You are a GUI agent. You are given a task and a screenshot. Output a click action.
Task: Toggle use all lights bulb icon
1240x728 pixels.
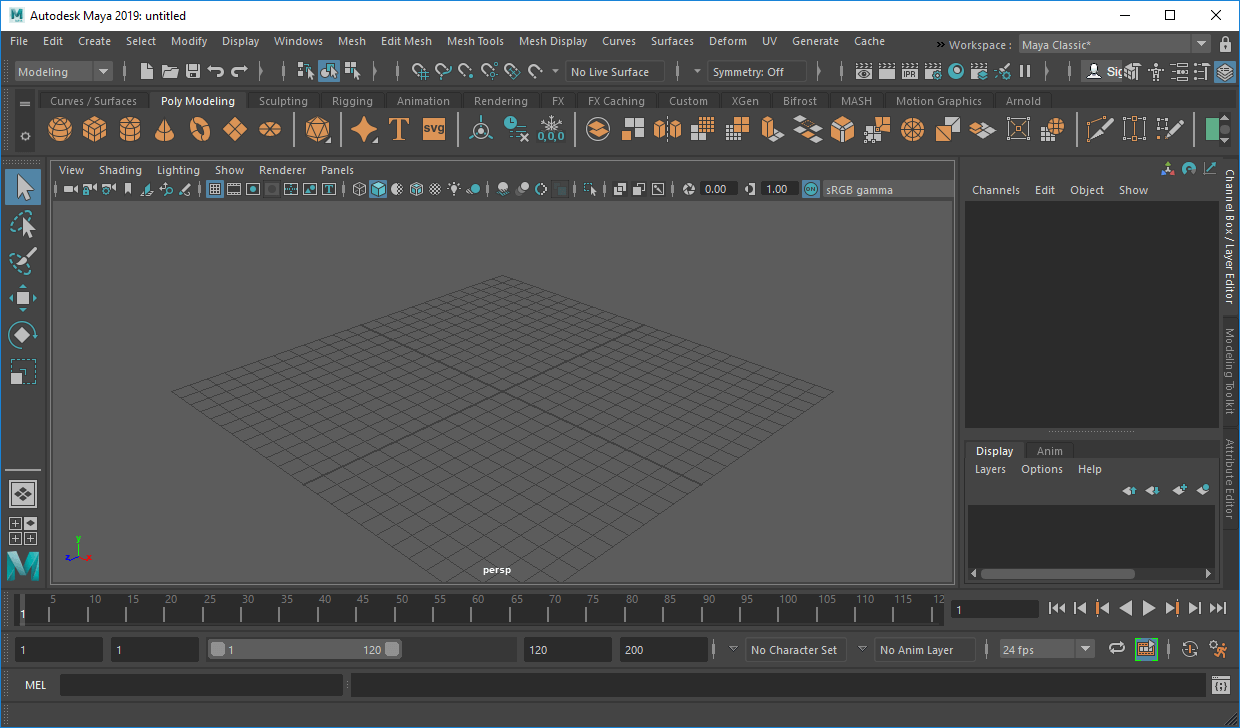tap(455, 189)
